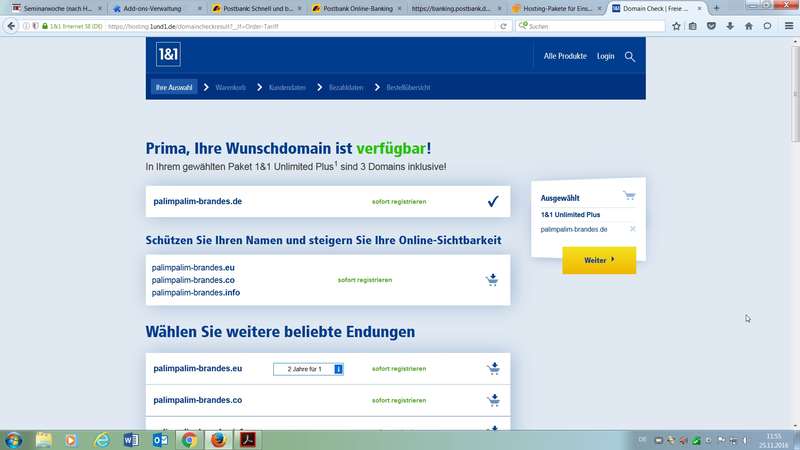Toggle the checkmark for palimpalim-brandes.de

[x=492, y=201]
